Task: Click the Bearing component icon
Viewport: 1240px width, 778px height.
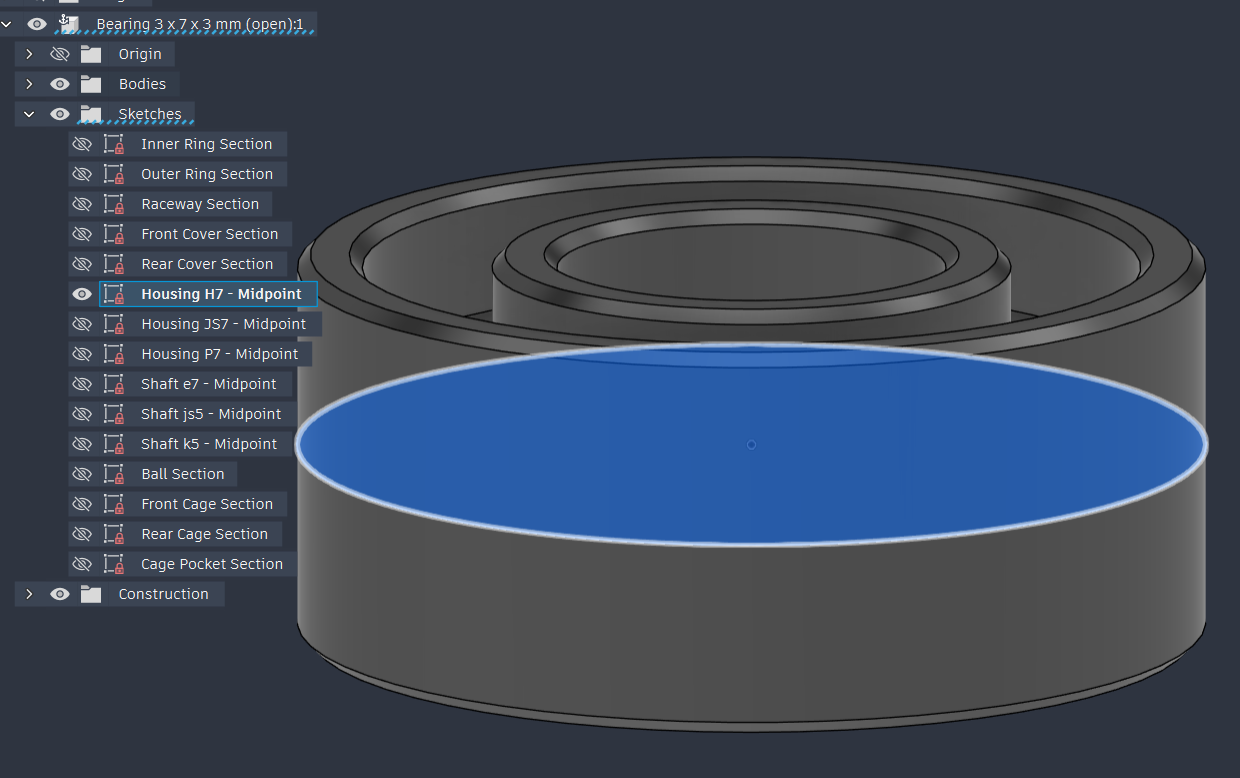Action: pos(68,23)
